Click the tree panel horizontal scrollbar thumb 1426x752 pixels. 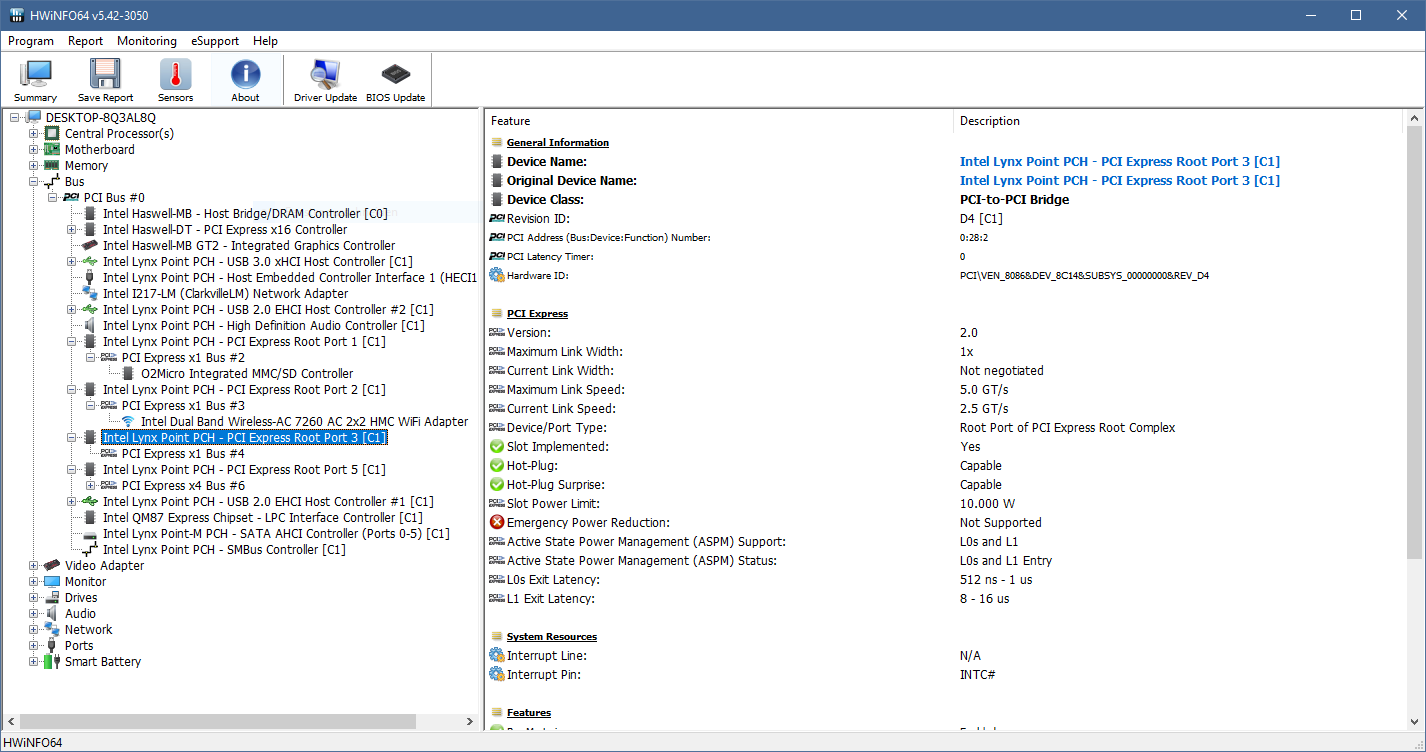218,721
